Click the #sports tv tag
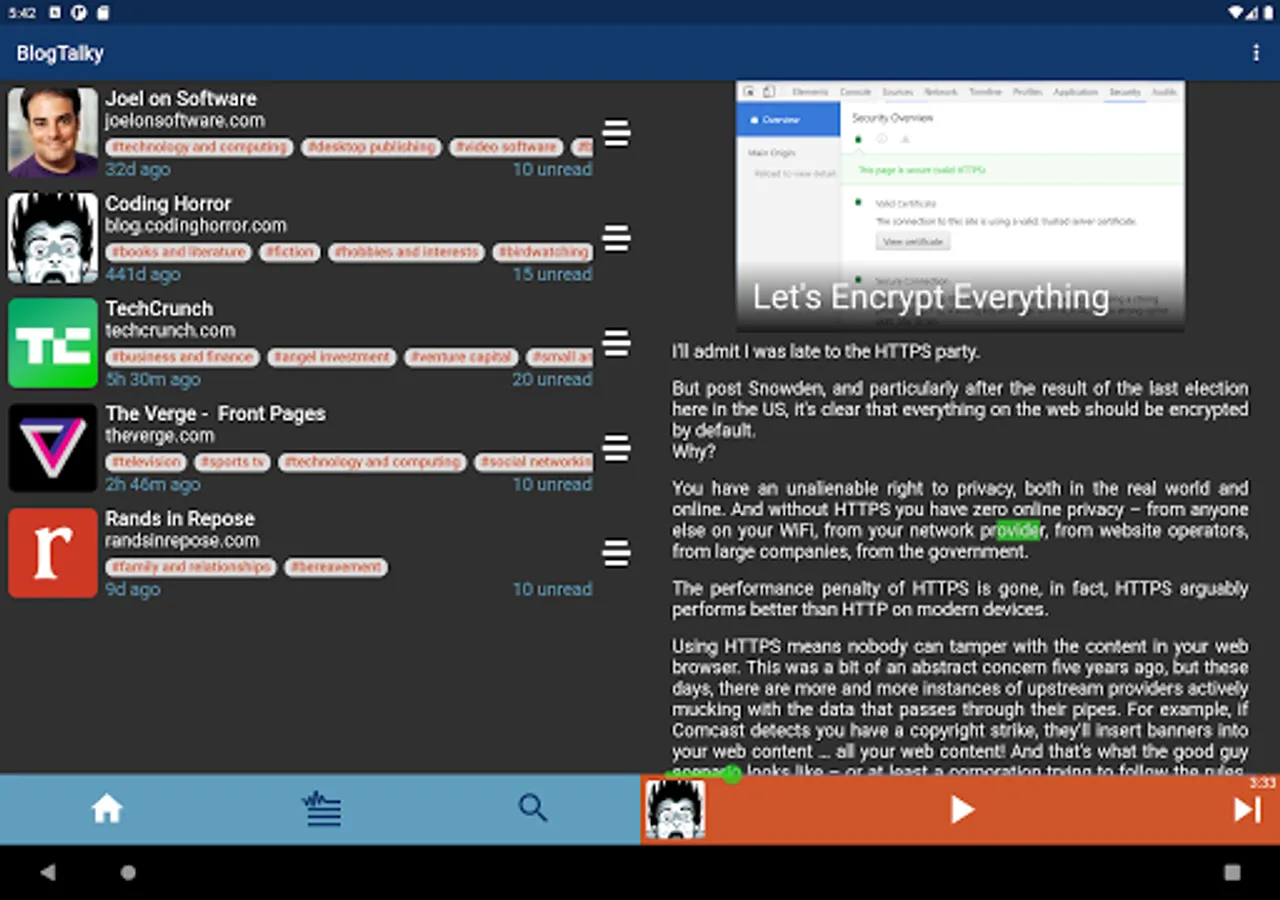Viewport: 1280px width, 900px height. coord(232,462)
